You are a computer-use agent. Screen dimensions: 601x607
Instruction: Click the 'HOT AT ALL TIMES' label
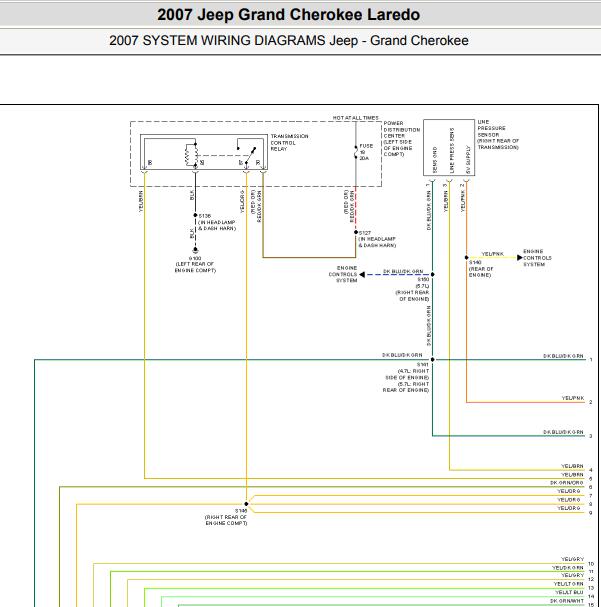pyautogui.click(x=356, y=118)
